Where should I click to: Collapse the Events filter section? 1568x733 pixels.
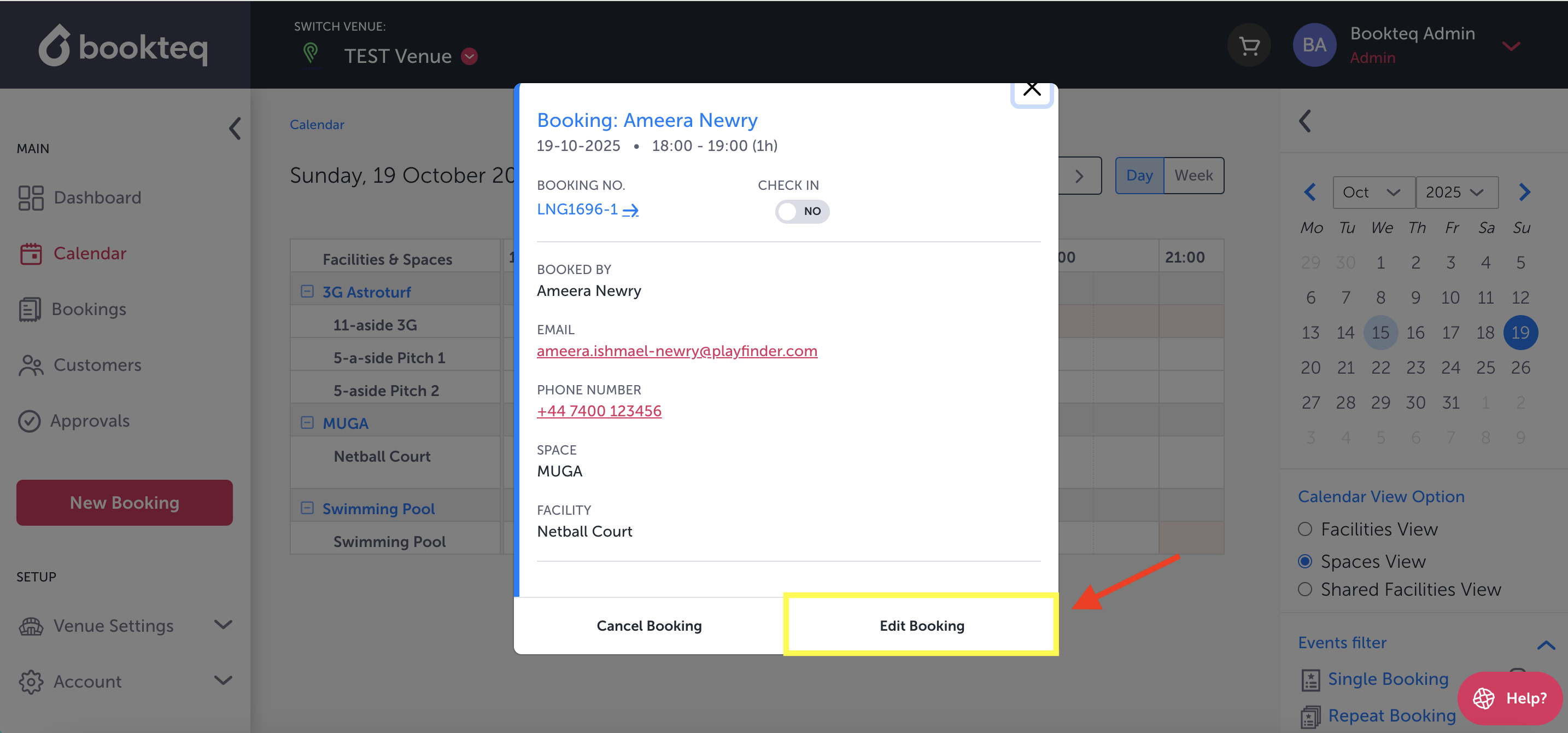pyautogui.click(x=1545, y=645)
